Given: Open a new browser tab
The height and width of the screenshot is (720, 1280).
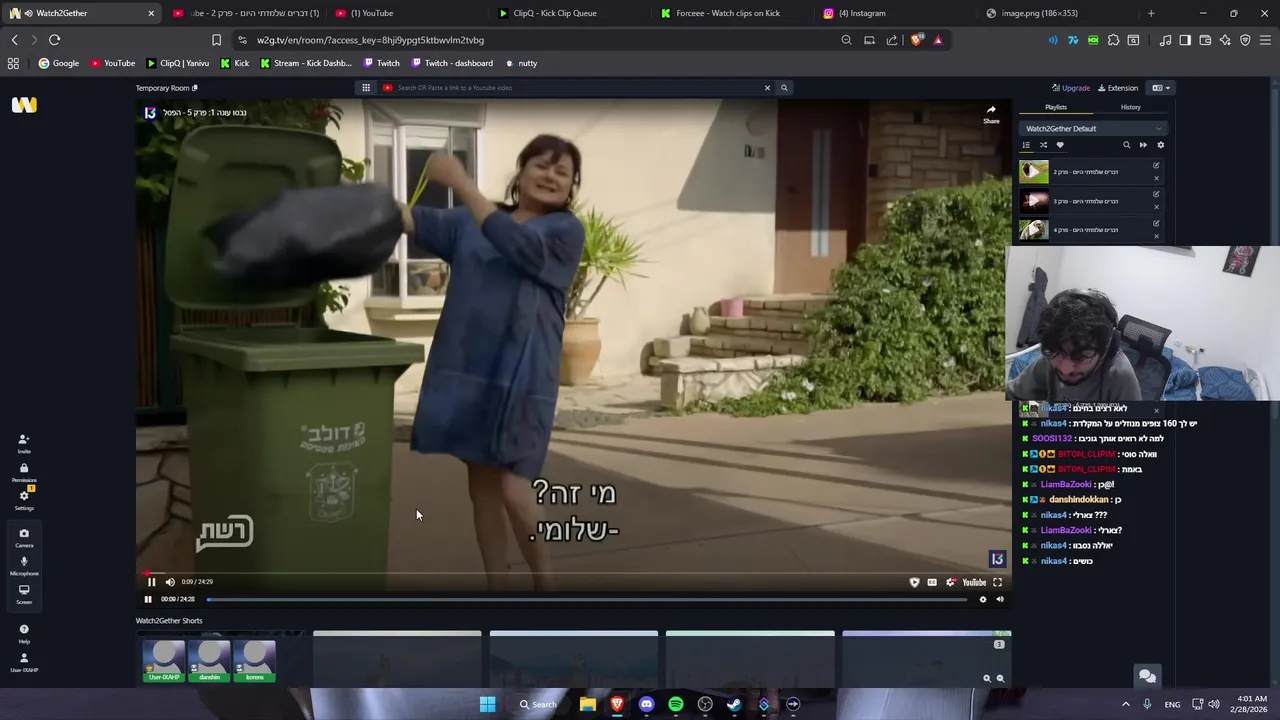Looking at the screenshot, I should (1151, 13).
